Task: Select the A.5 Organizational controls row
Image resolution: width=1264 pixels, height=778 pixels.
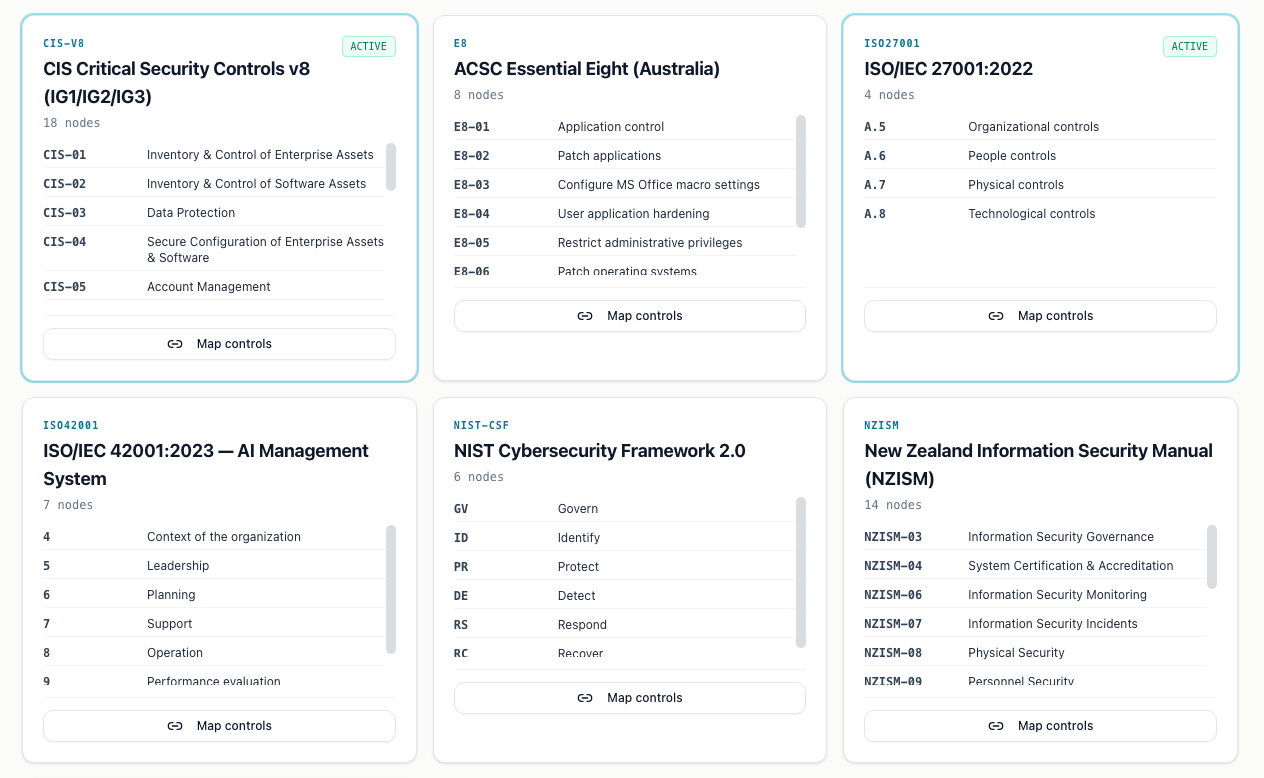Action: coord(1040,127)
